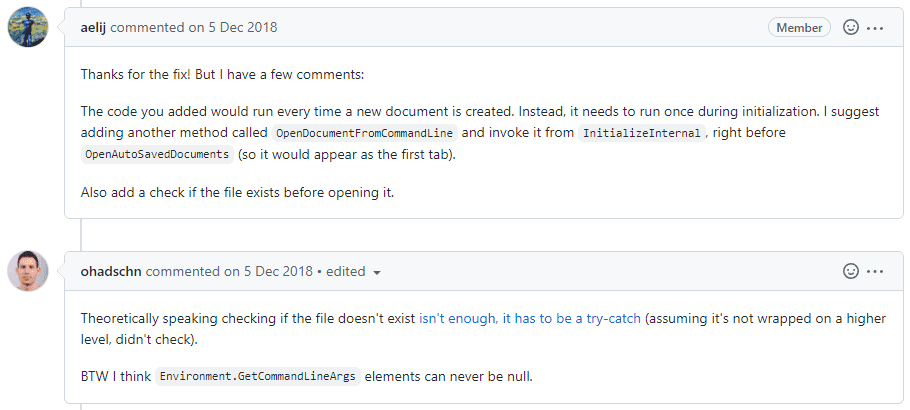This screenshot has height=410, width=910.
Task: Click the Environment.GetCommandLineArgs code snippet
Action: tap(258, 376)
